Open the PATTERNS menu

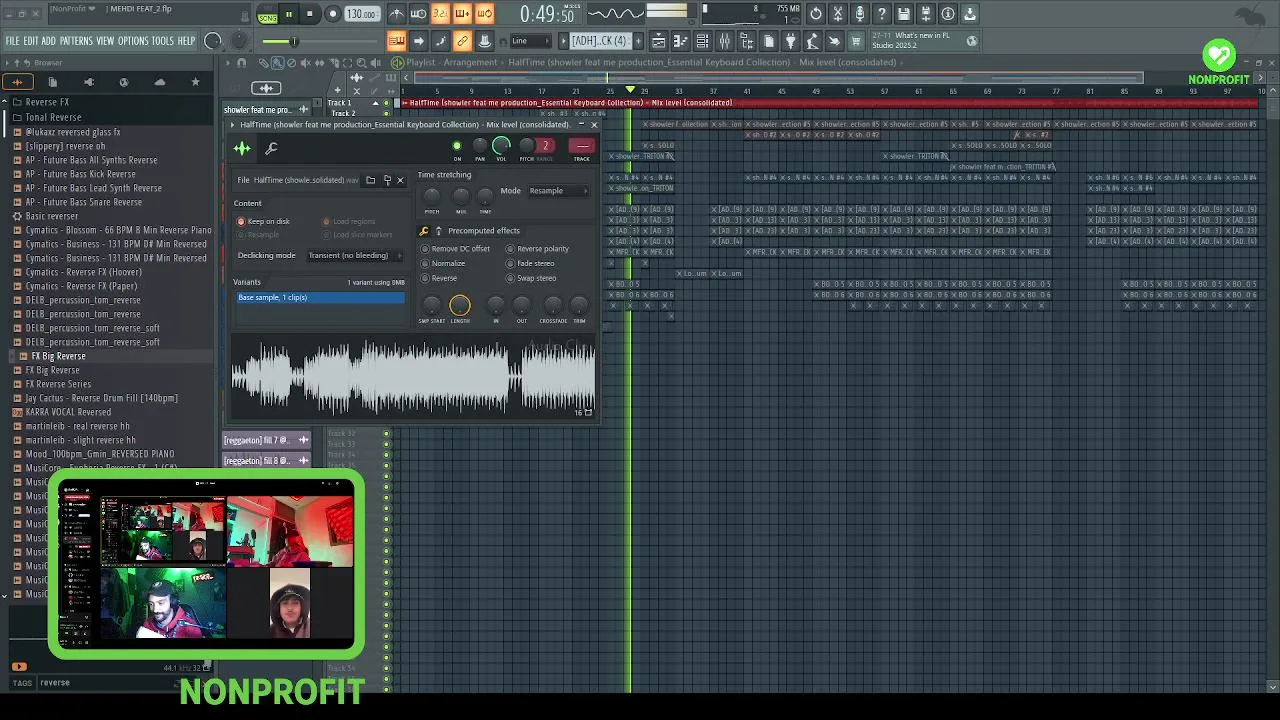[76, 41]
